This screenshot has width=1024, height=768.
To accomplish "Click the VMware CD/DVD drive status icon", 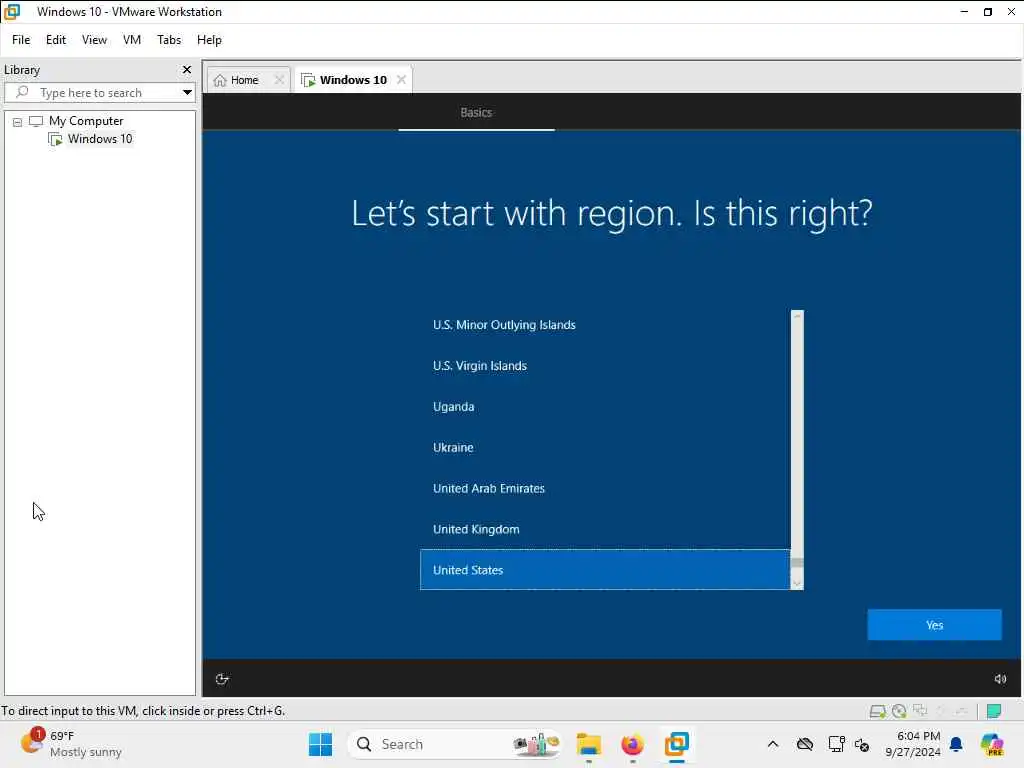I will [899, 711].
